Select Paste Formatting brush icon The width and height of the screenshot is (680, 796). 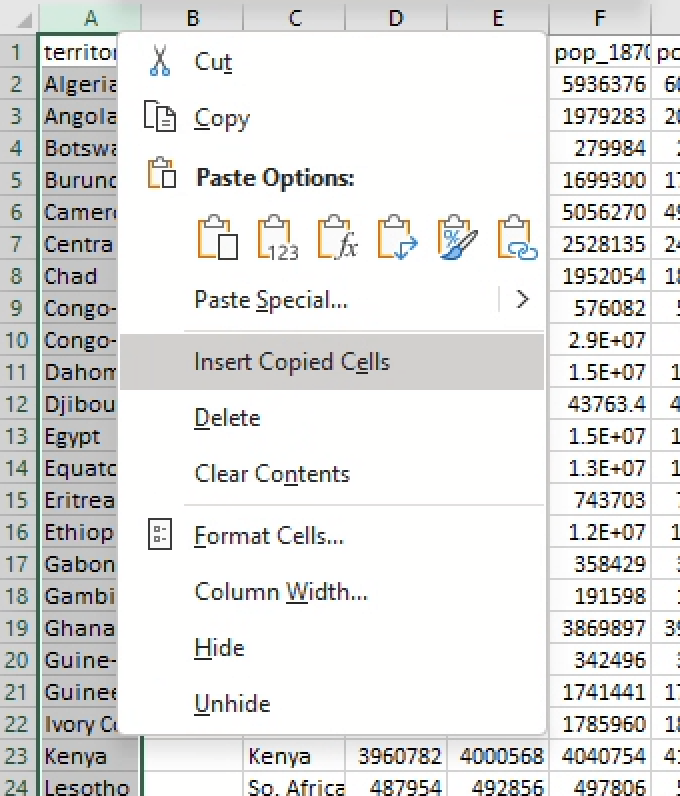pyautogui.click(x=457, y=238)
